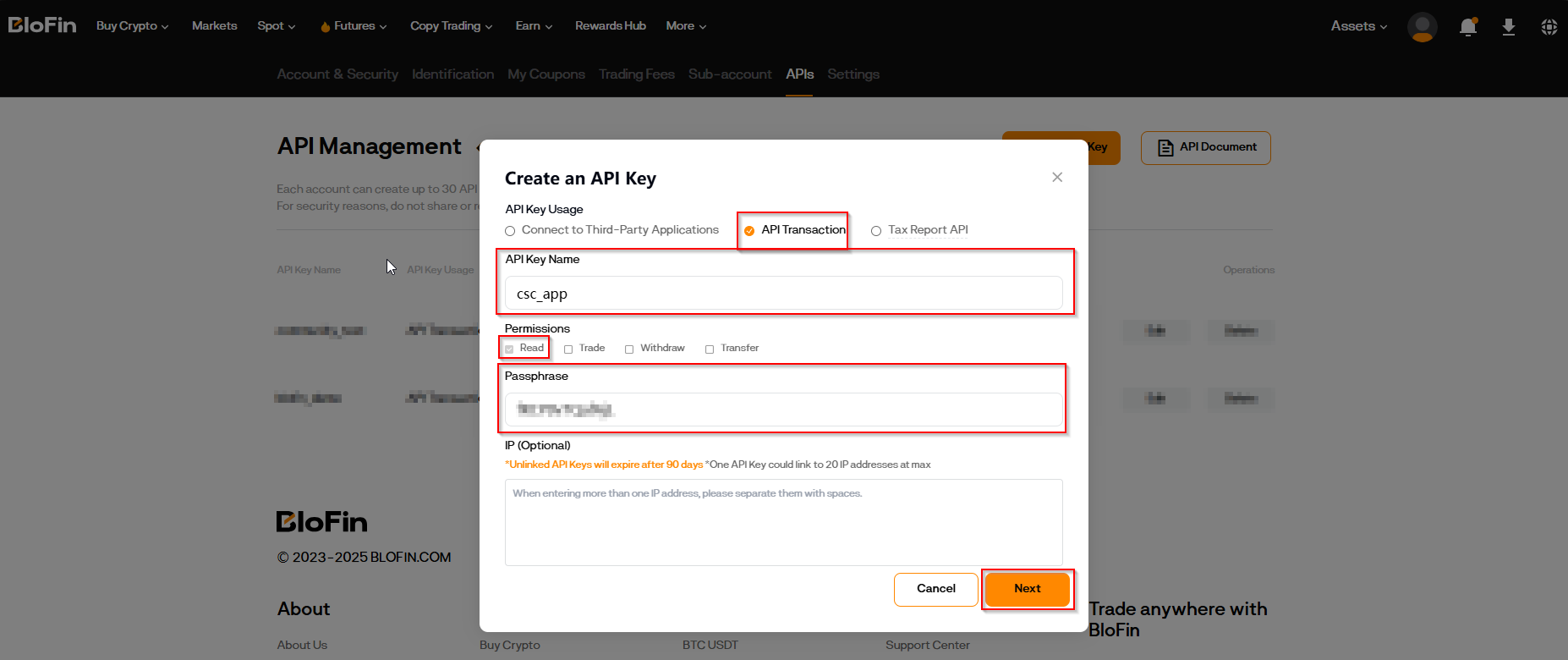Open the API Document button
The height and width of the screenshot is (660, 1568).
(1205, 147)
